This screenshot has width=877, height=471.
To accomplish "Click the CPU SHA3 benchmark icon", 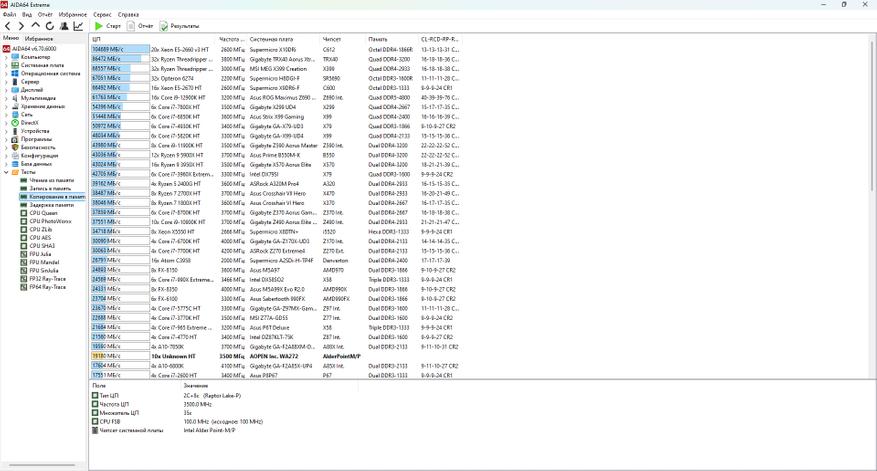I will tap(23, 246).
